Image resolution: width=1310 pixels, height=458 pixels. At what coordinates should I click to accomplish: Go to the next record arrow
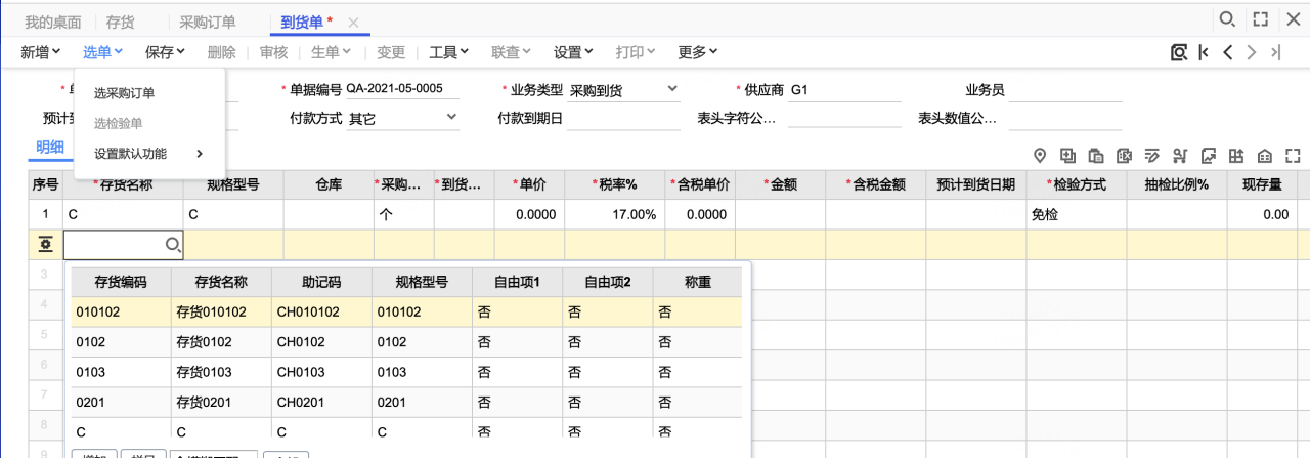click(1252, 52)
